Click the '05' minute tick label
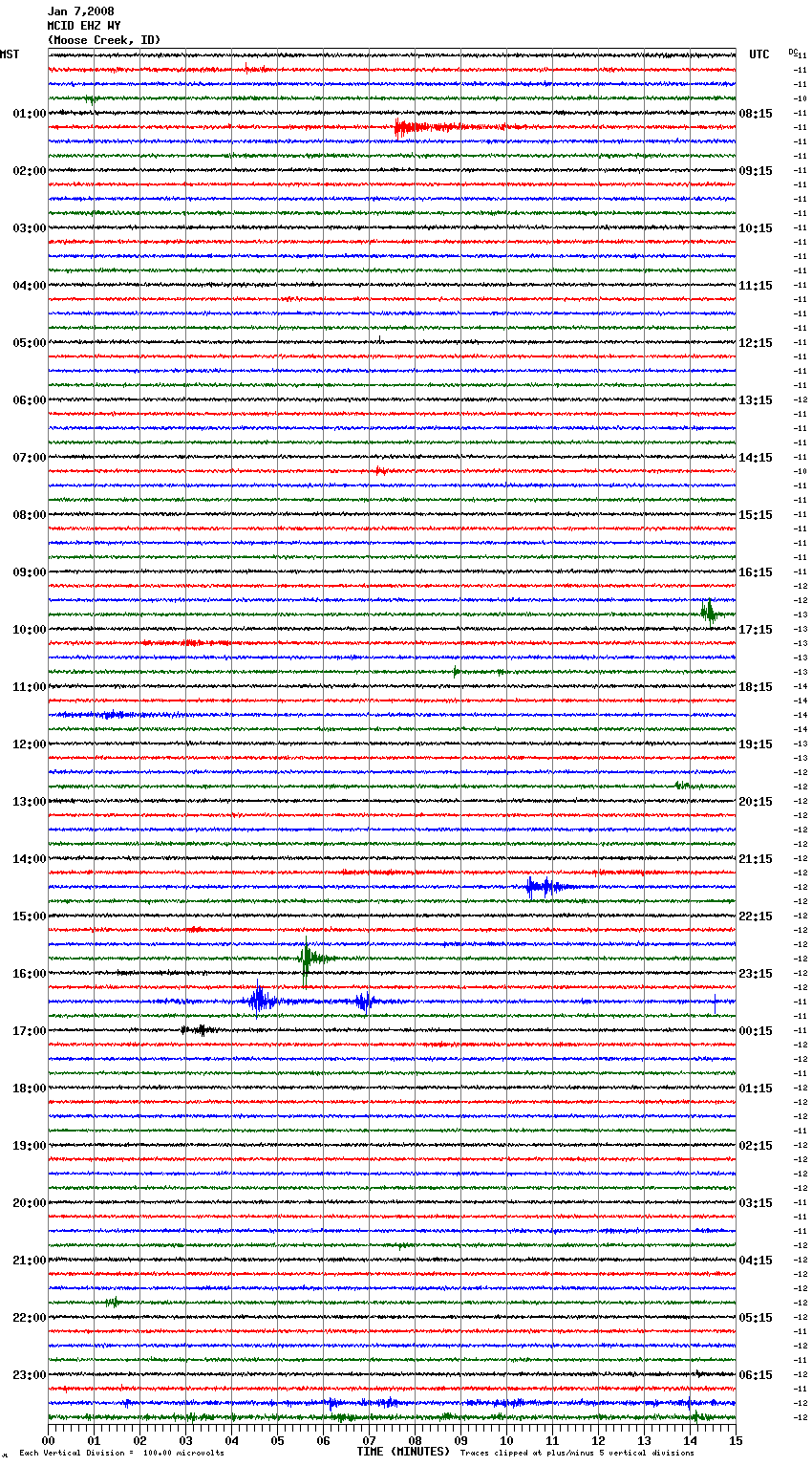Image resolution: width=812 pixels, height=1466 pixels. coord(277,1440)
